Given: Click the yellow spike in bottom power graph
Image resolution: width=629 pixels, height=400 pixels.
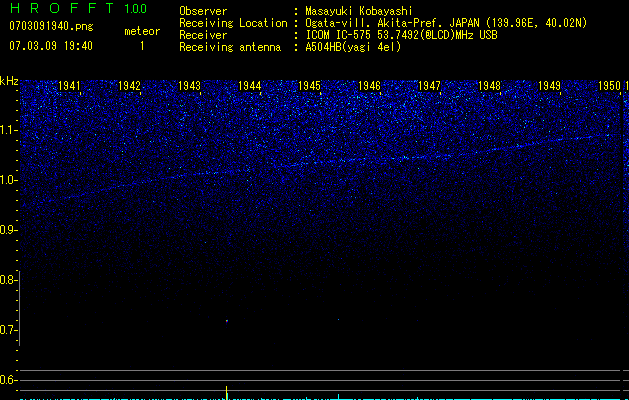Looking at the screenshot, I should point(227,391).
